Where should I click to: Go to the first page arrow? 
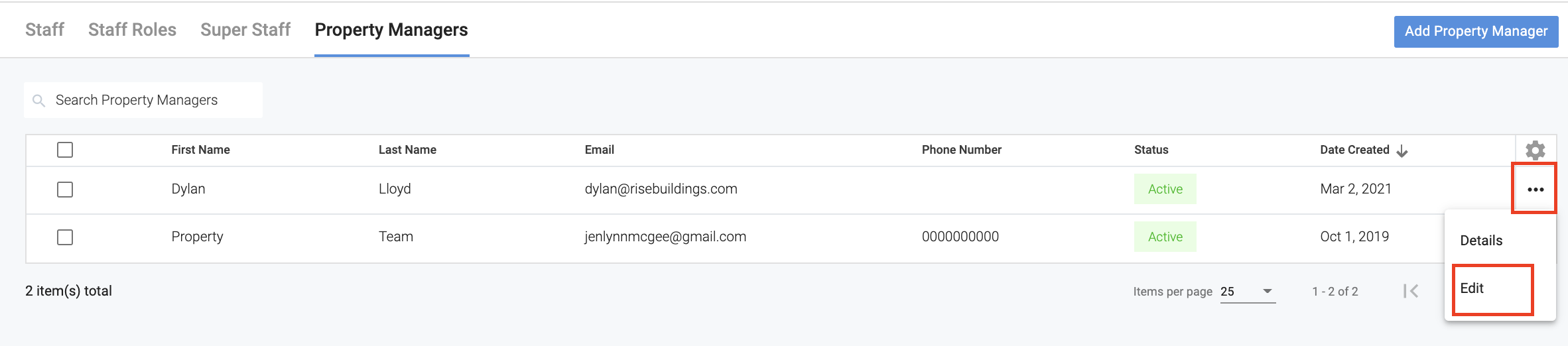(1411, 291)
